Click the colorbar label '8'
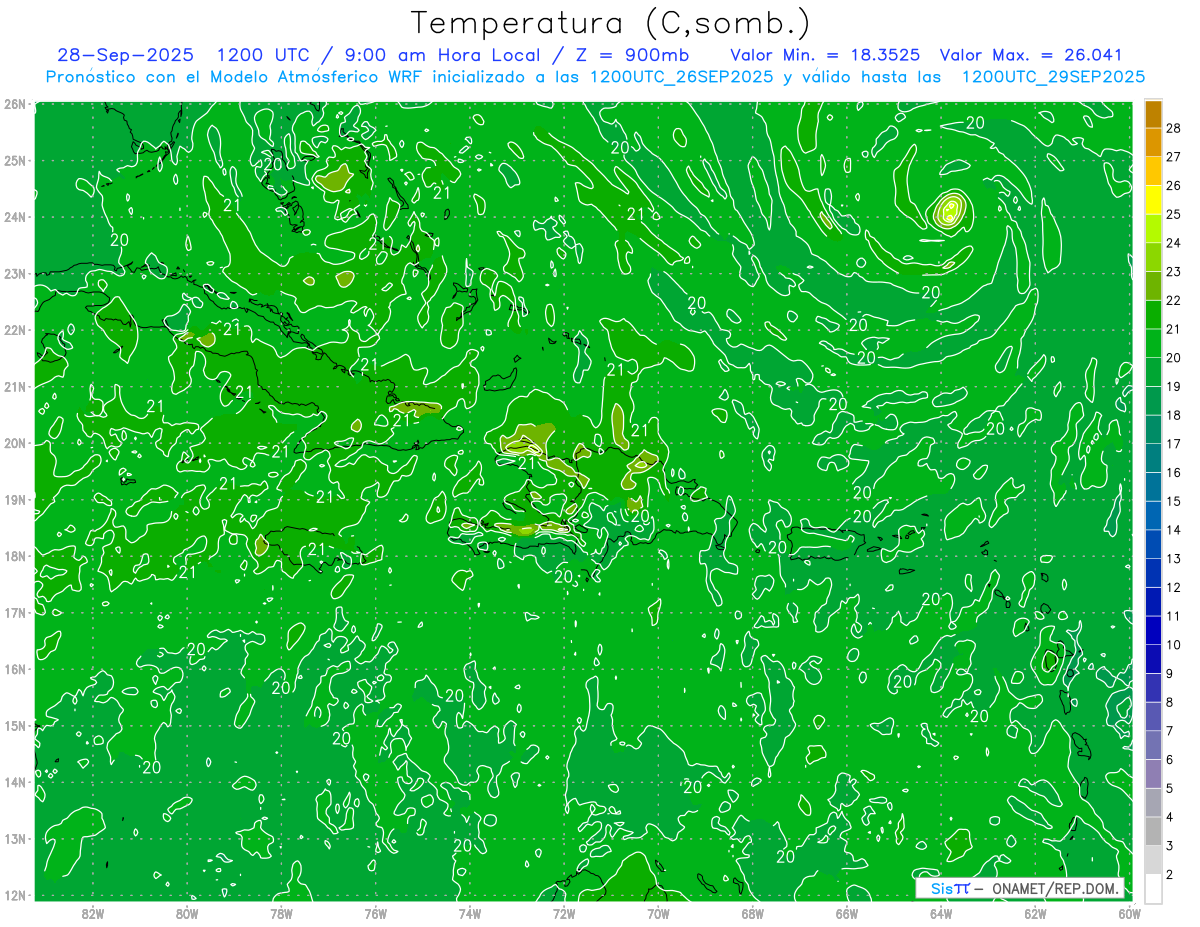 click(1170, 702)
